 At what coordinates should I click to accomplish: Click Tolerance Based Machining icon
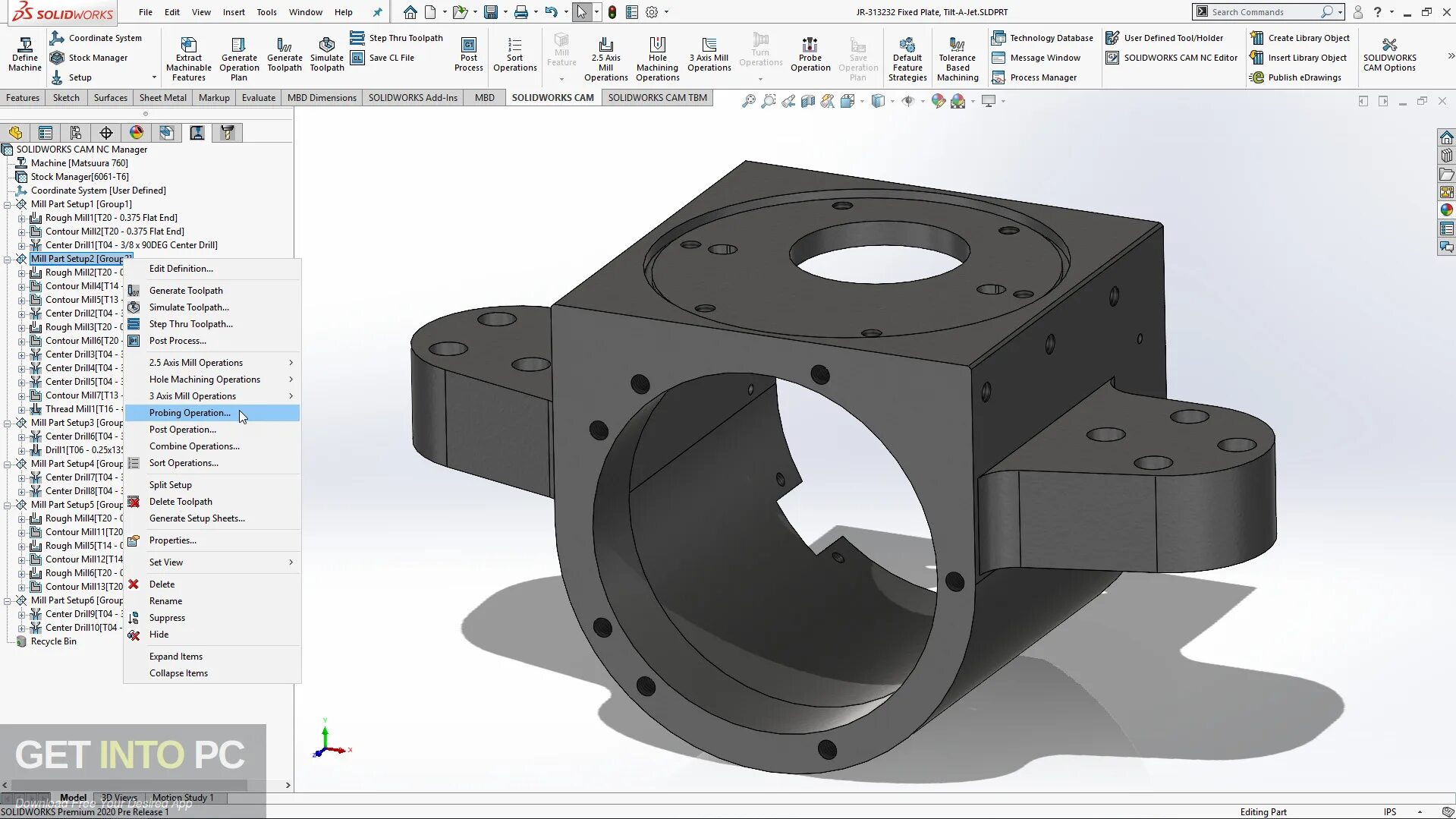point(958,58)
